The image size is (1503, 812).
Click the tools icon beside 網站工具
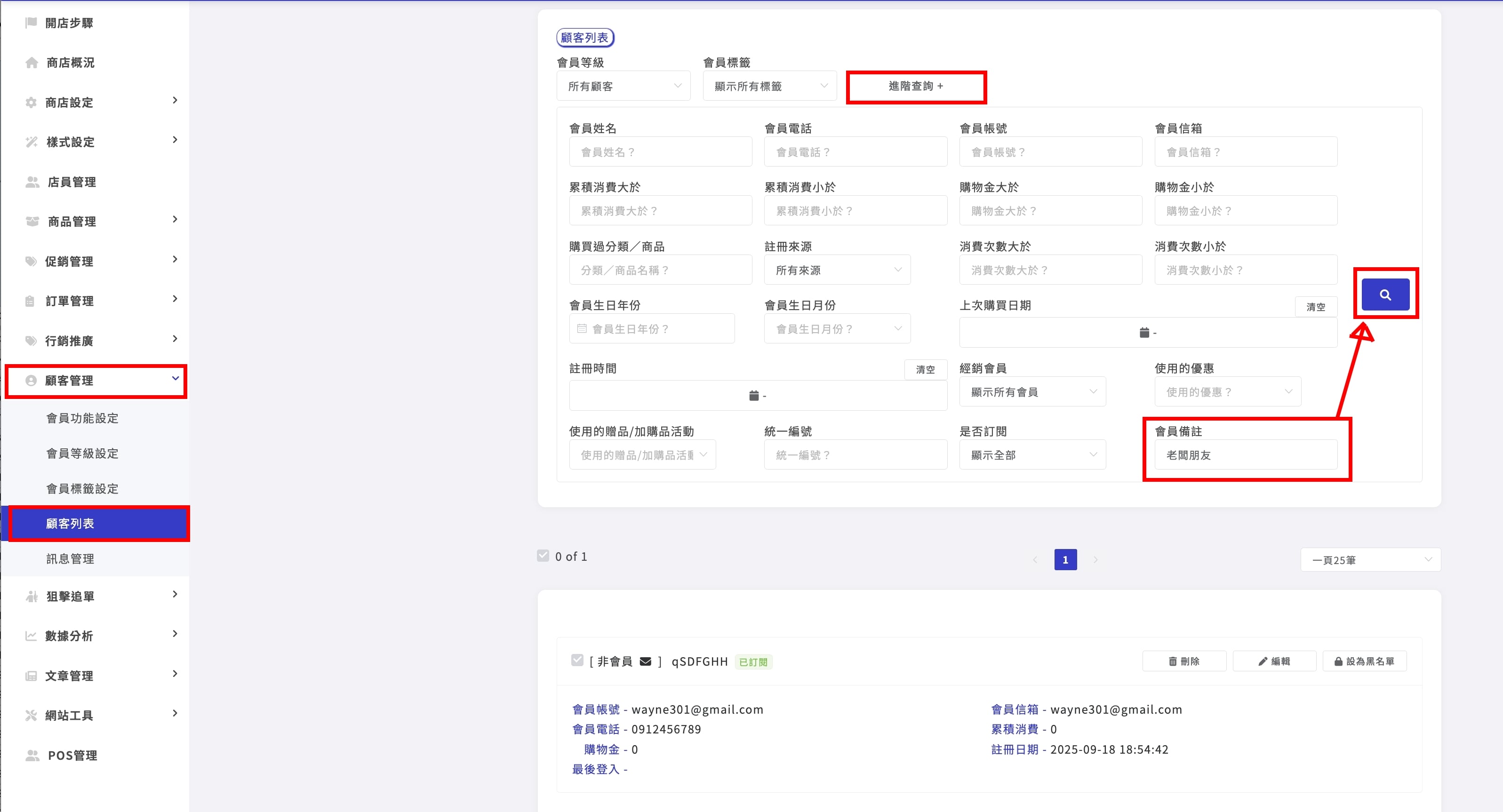click(32, 715)
